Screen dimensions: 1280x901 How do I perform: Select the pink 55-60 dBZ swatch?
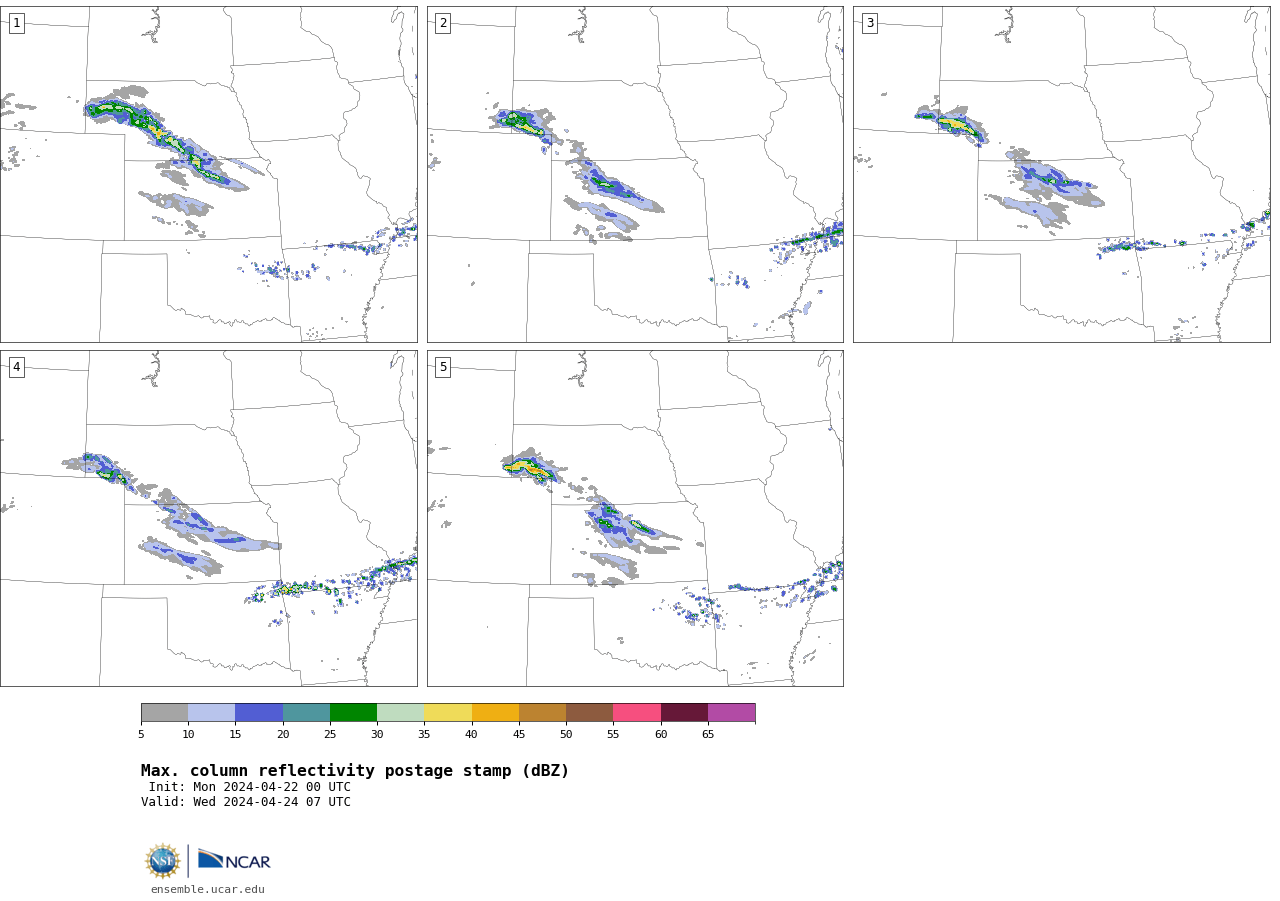(x=637, y=713)
